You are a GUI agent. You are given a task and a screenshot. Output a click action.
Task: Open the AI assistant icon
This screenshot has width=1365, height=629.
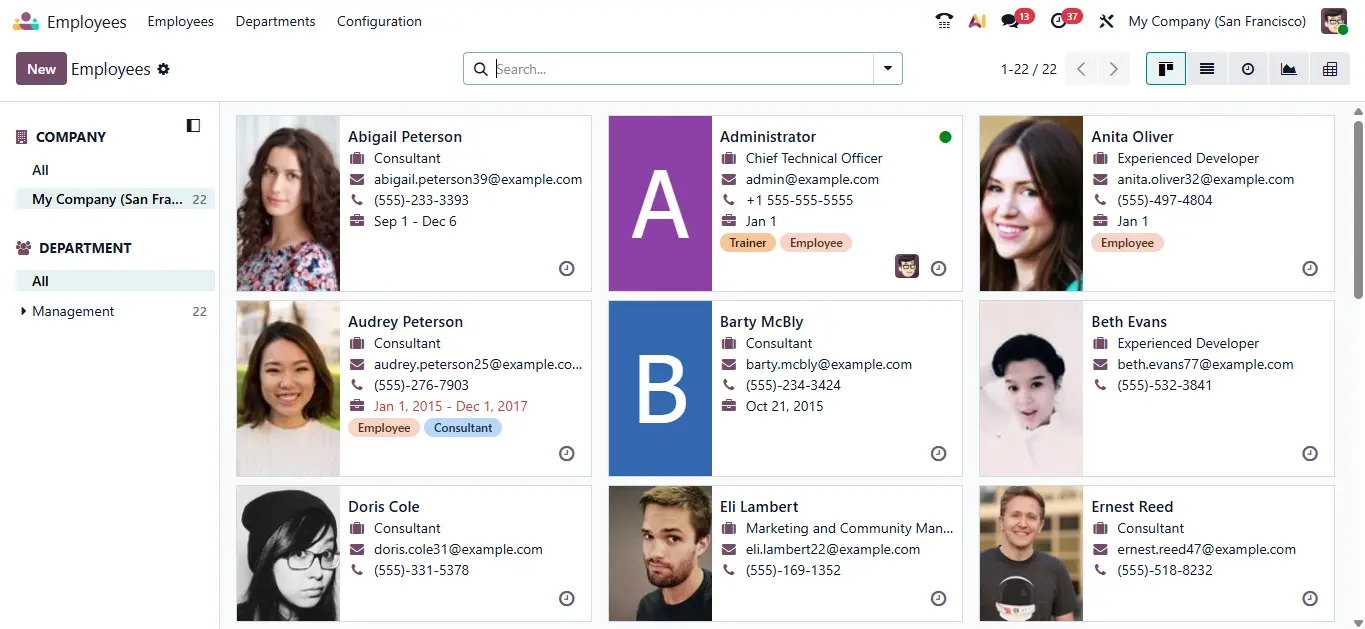click(x=977, y=21)
